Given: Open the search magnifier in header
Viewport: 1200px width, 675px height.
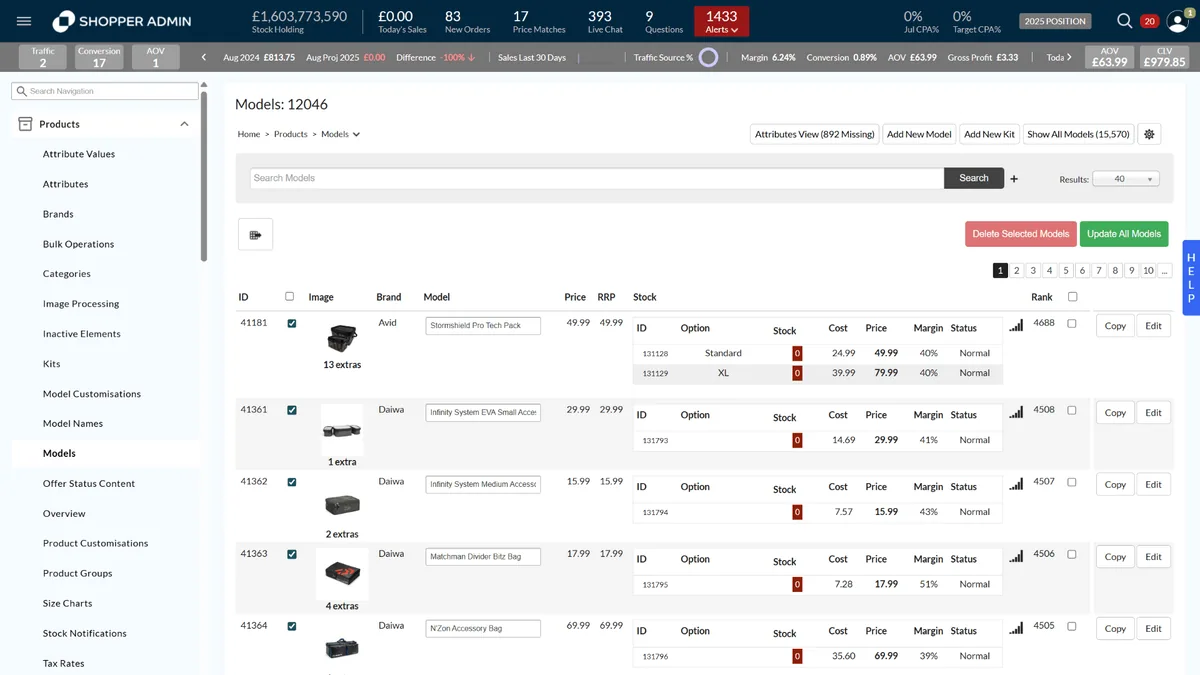Looking at the screenshot, I should (1125, 21).
